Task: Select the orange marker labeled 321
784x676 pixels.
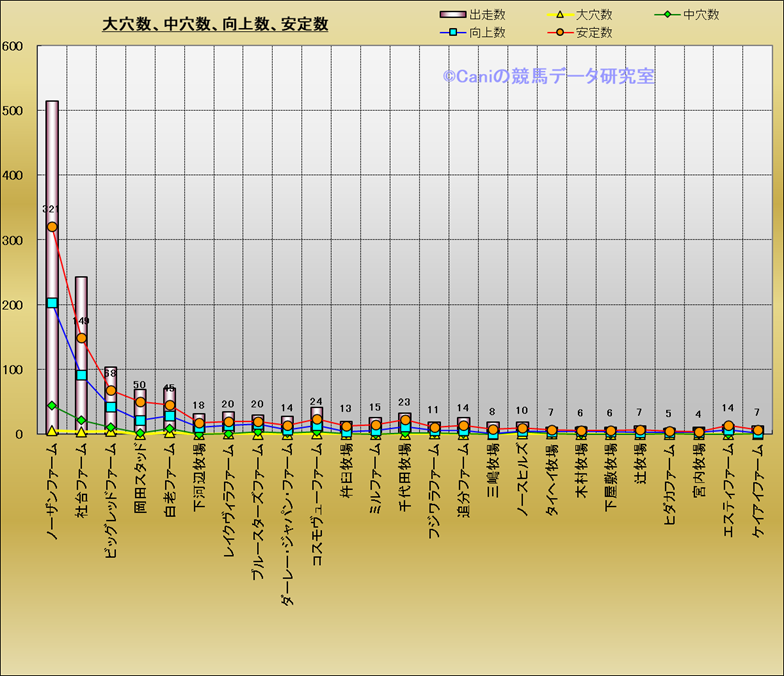Action: (x=52, y=227)
